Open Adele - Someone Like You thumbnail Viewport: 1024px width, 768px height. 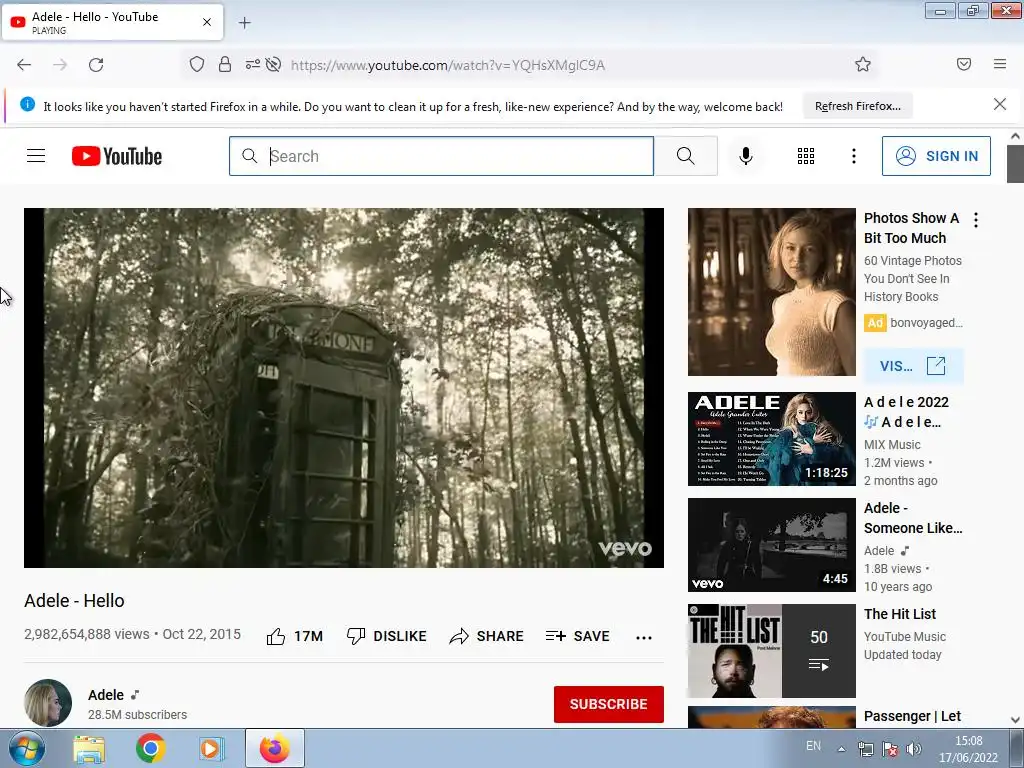pyautogui.click(x=771, y=545)
